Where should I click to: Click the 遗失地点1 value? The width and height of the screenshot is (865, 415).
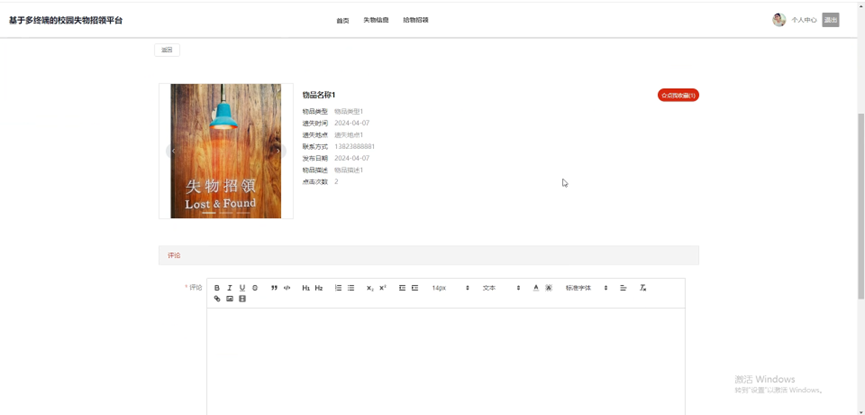pyautogui.click(x=349, y=135)
